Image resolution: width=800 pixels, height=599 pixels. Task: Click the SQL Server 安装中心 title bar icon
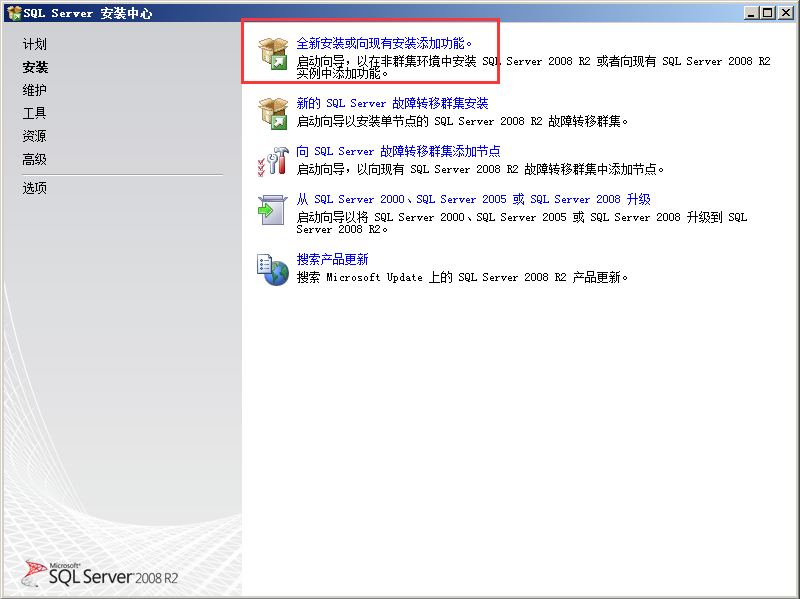14,13
